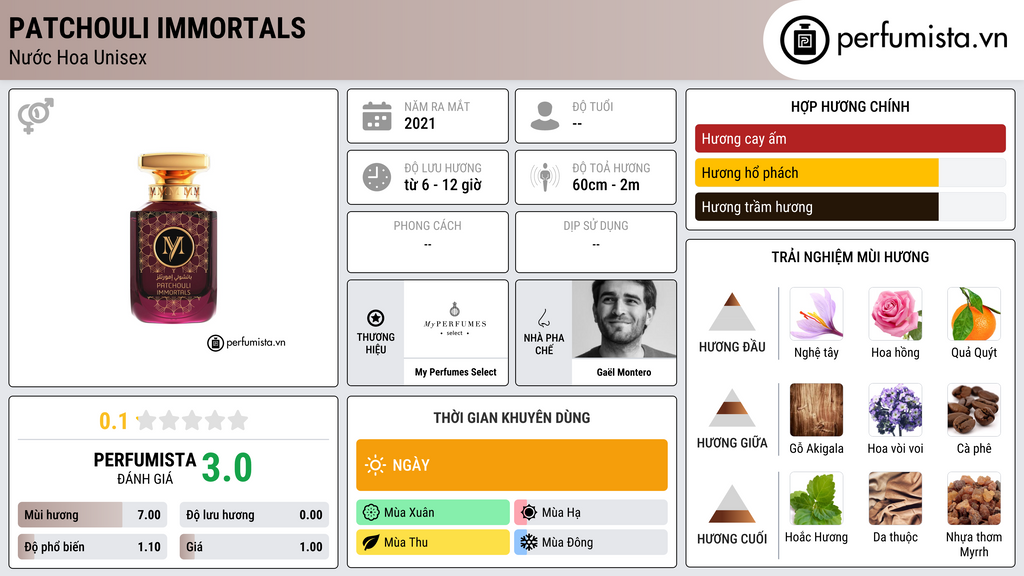This screenshot has height=576, width=1024.
Task: Click the snowflake icon by Mùa Đông
Action: (x=529, y=542)
